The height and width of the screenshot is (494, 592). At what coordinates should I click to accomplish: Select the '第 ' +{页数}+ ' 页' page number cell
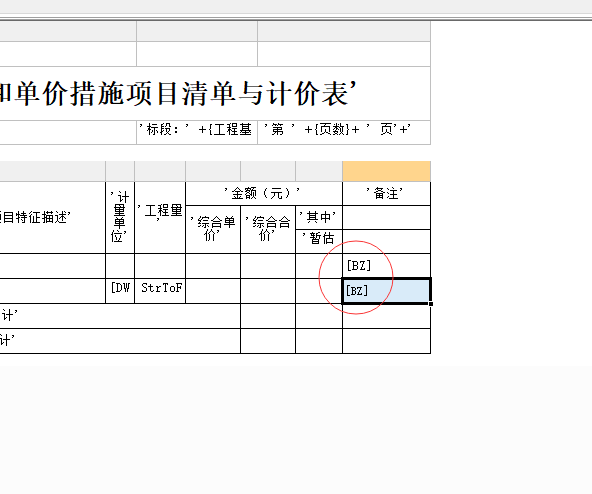[344, 132]
